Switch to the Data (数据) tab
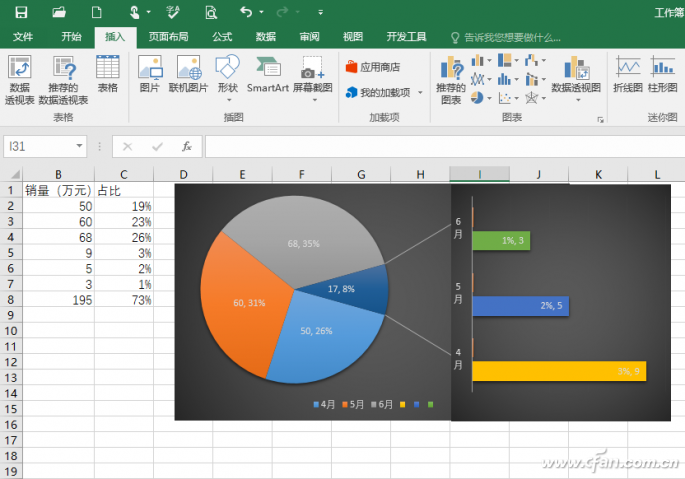 coord(266,37)
